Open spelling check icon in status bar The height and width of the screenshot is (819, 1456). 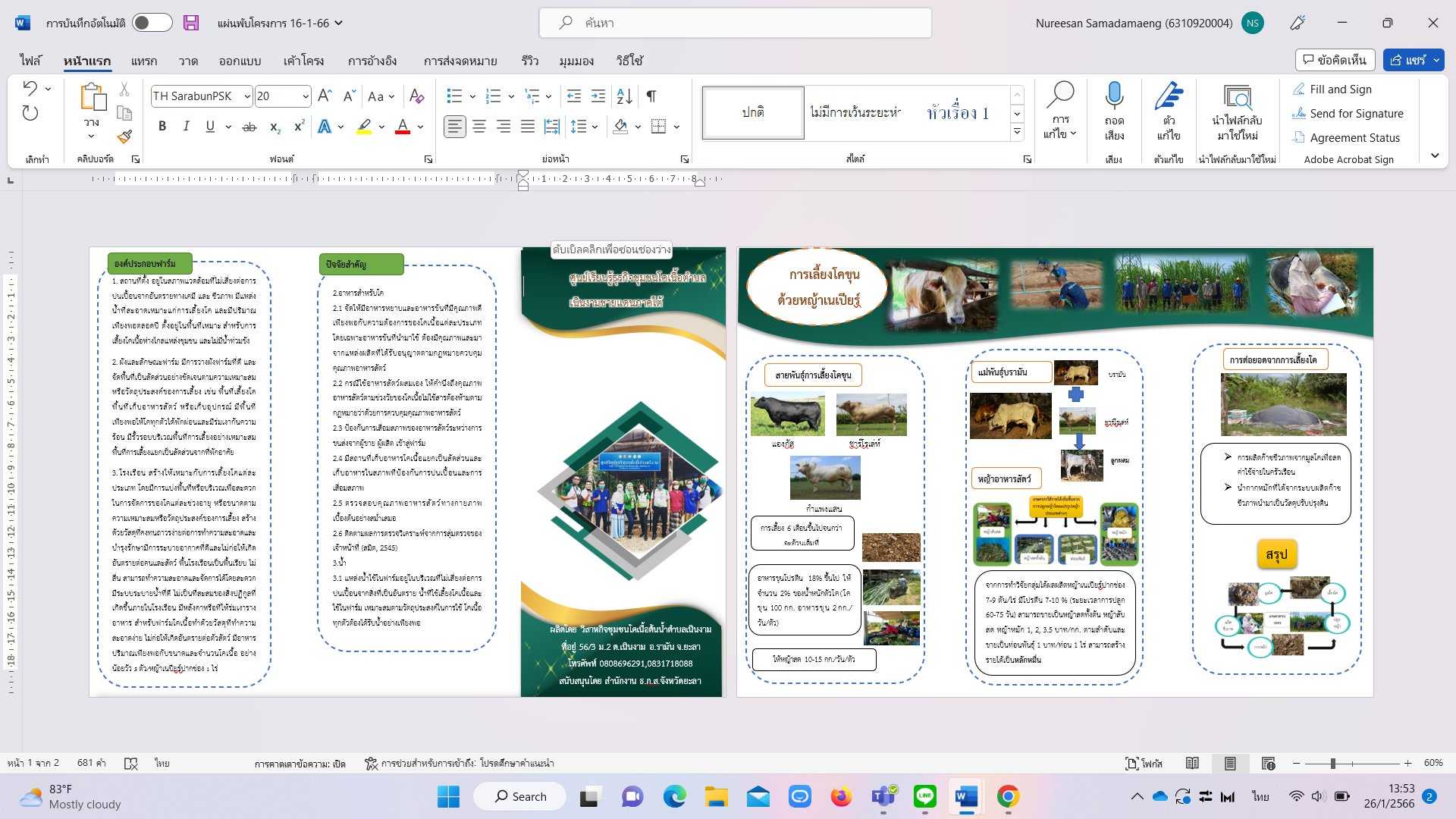pos(130,764)
